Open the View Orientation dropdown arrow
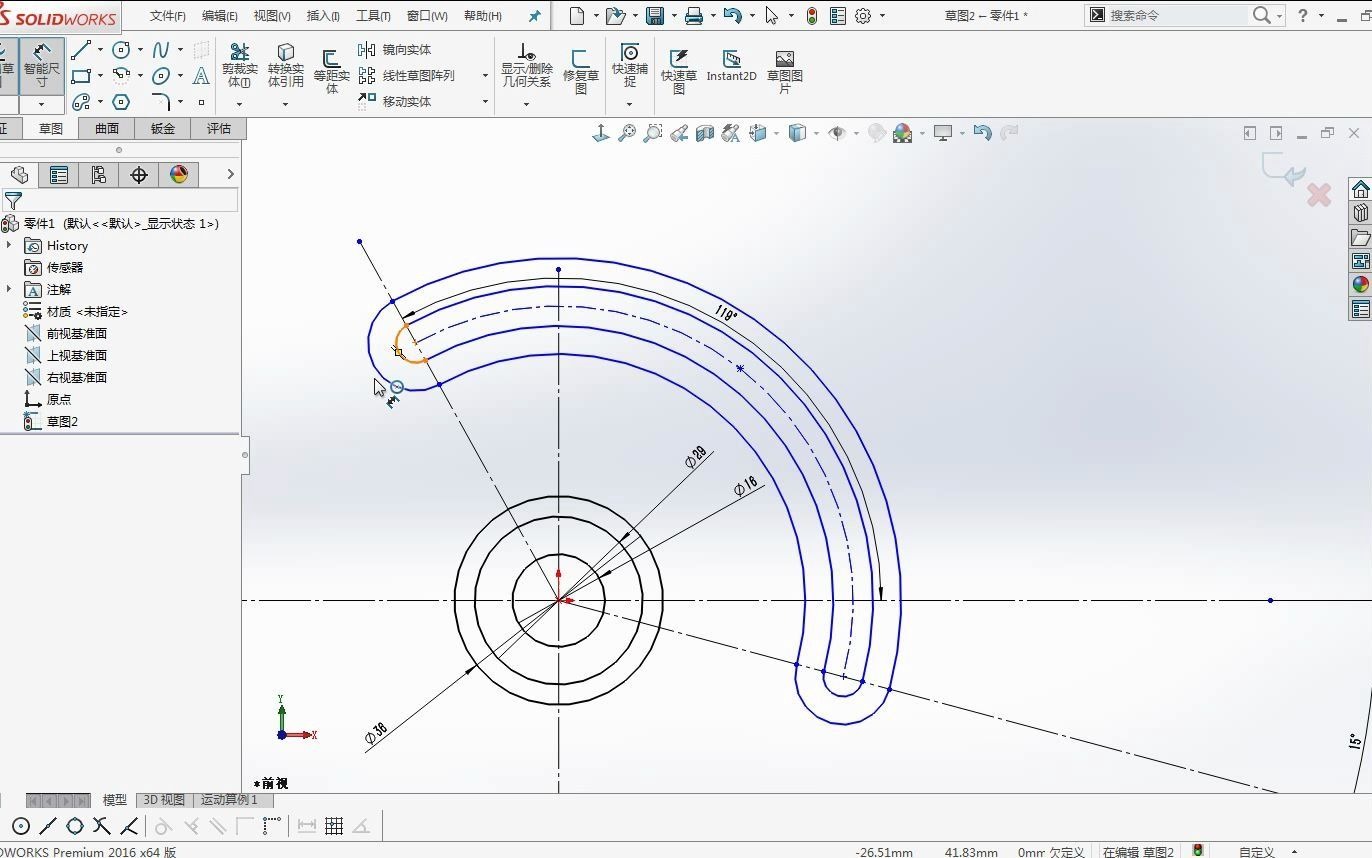The image size is (1372, 858). click(x=776, y=133)
